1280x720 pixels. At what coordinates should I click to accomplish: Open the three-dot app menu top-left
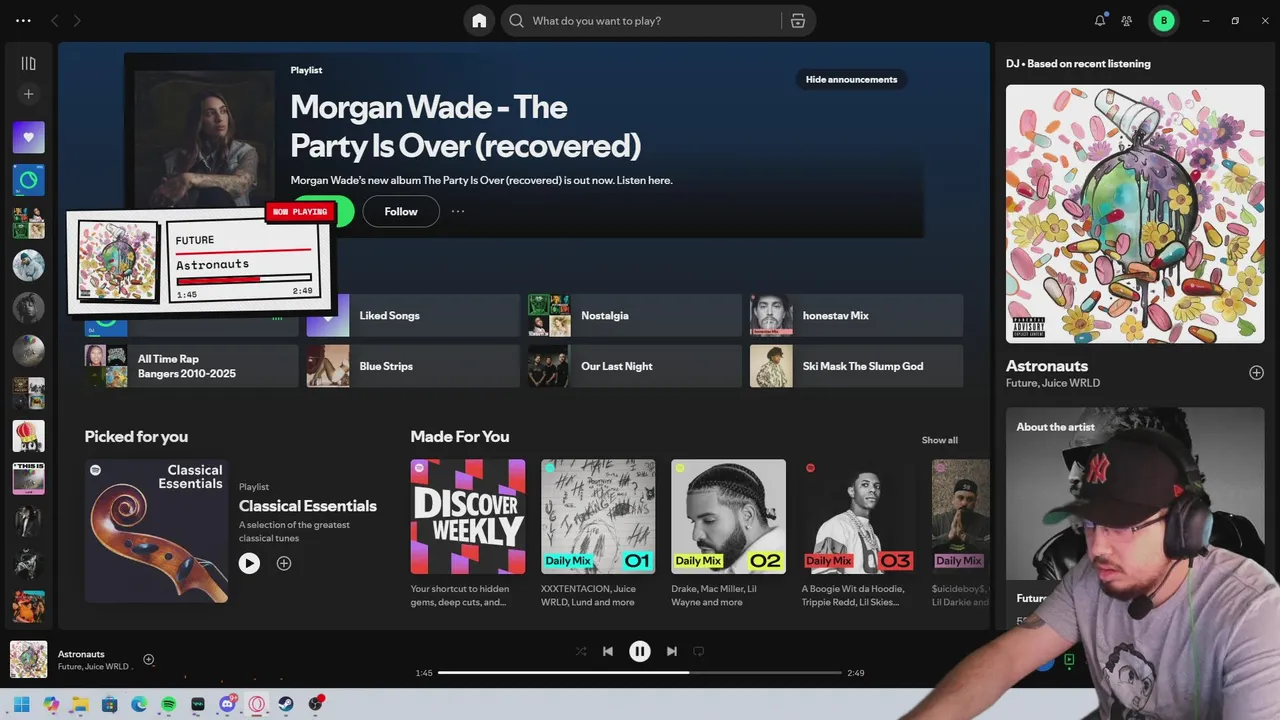pos(23,20)
